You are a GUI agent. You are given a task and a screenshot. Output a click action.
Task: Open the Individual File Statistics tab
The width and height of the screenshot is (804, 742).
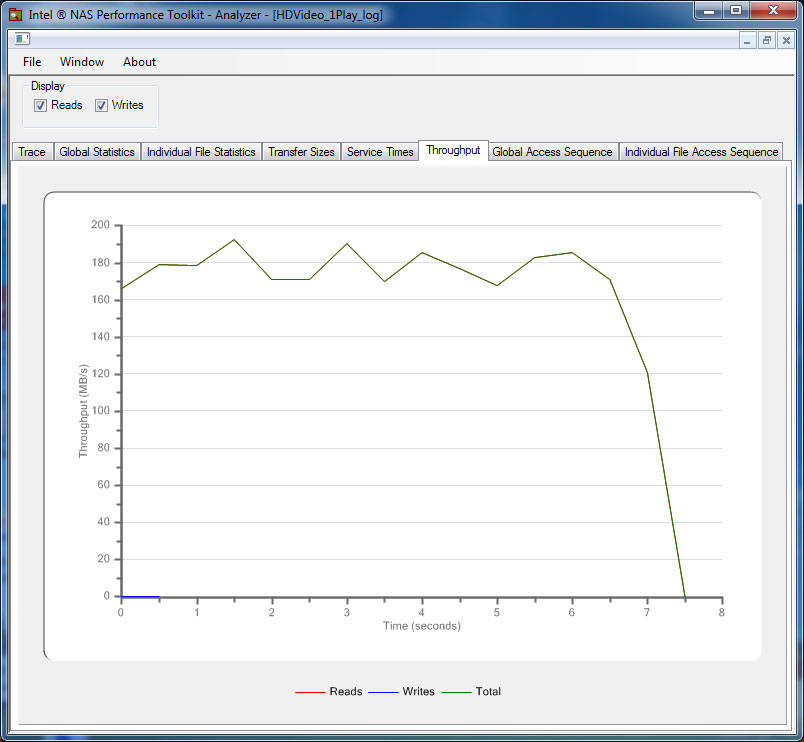pyautogui.click(x=201, y=152)
